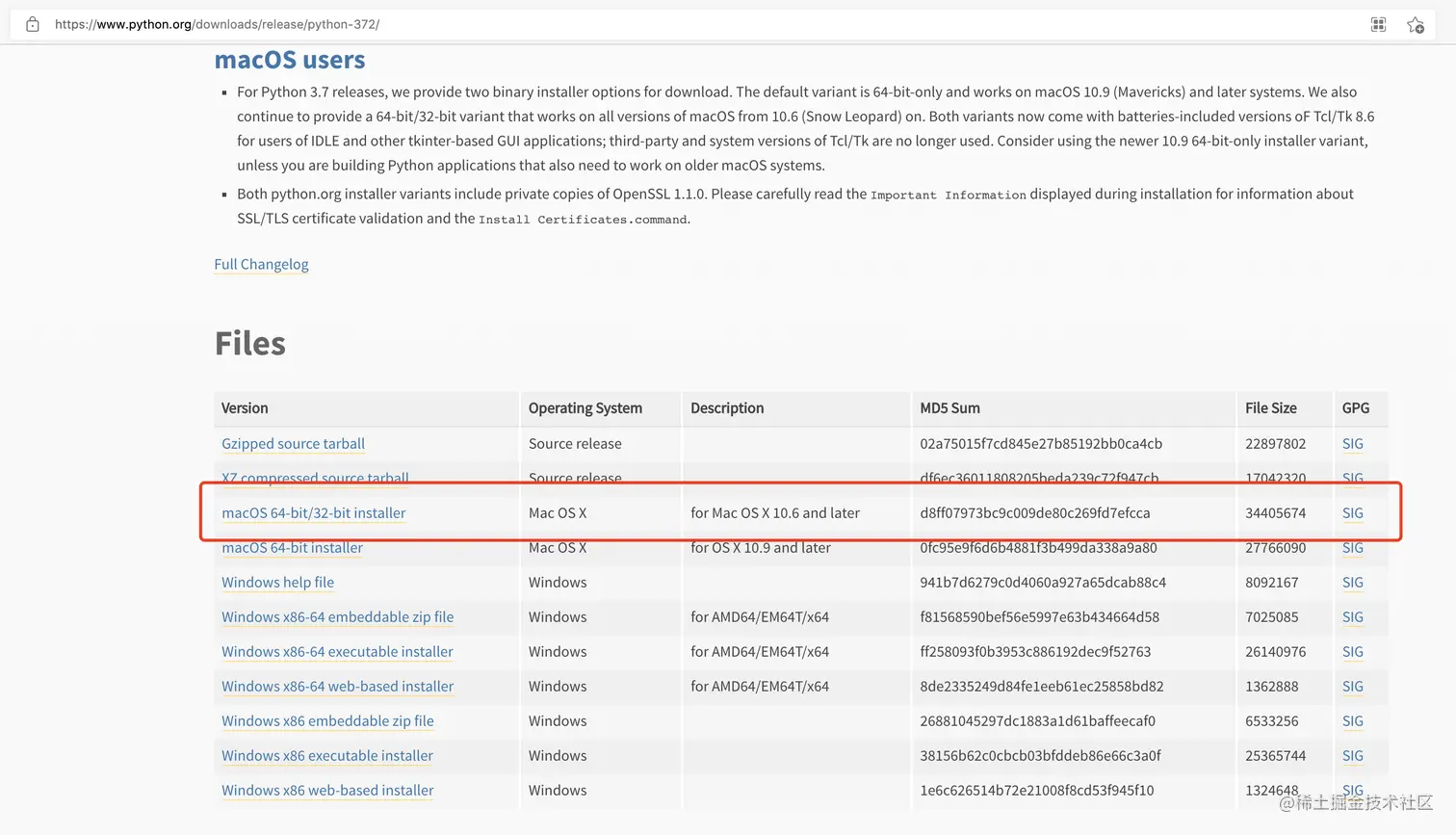Click file size 1362888
Viewport: 1456px width, 835px height.
point(1271,687)
